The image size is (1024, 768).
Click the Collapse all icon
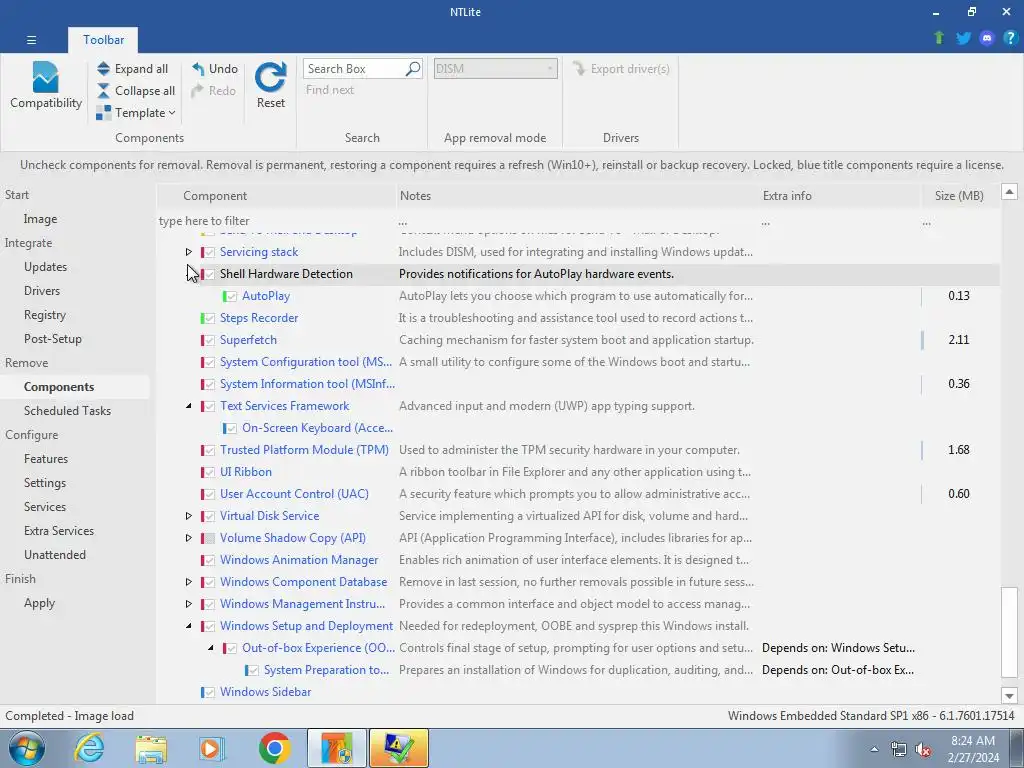pos(103,91)
